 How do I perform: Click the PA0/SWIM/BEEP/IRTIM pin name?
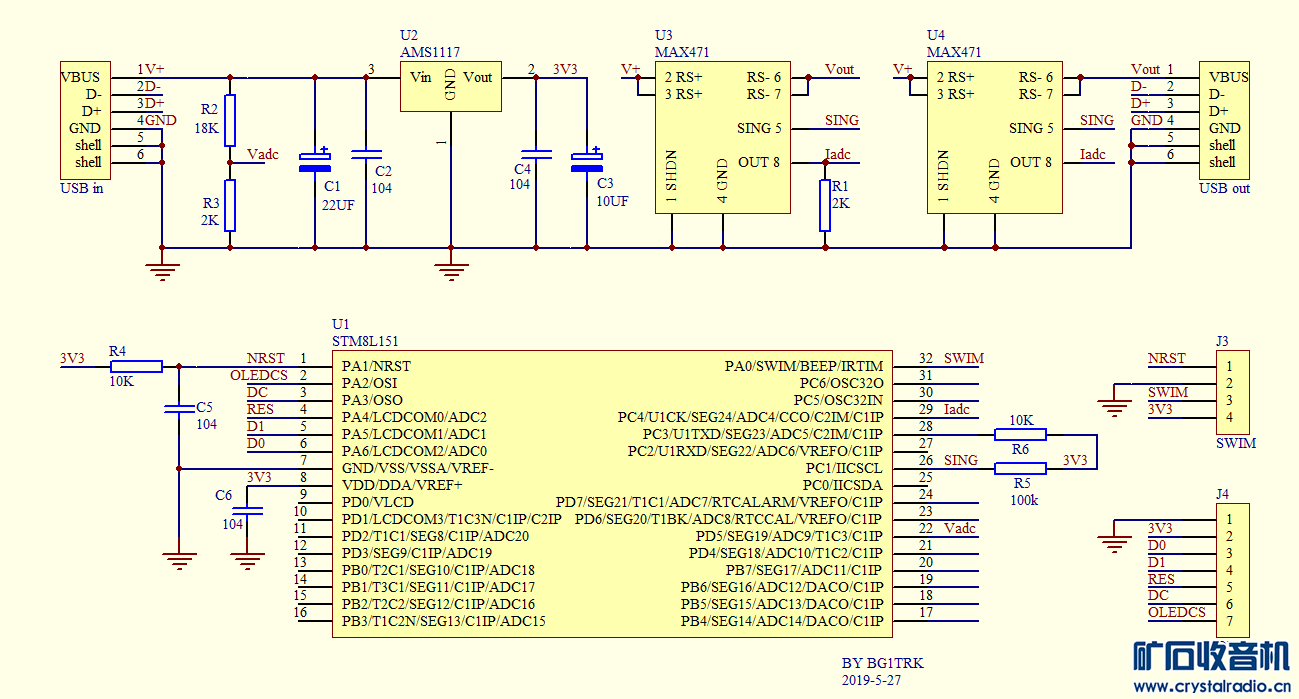[x=804, y=366]
